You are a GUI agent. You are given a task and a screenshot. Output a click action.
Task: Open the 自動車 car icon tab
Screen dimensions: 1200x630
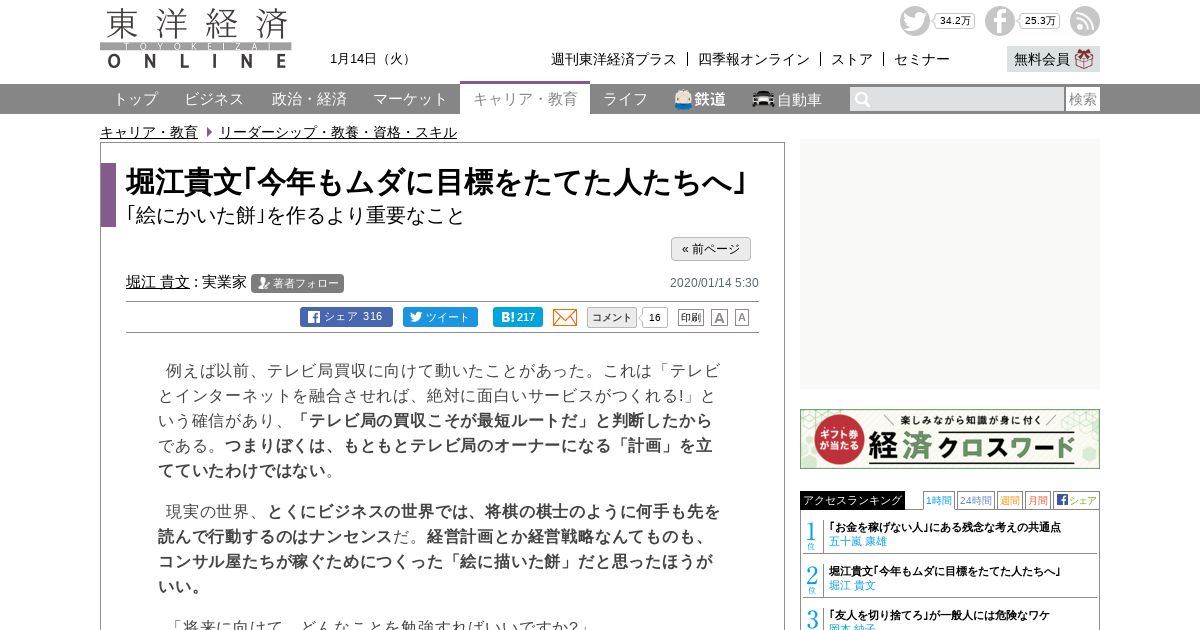(787, 99)
